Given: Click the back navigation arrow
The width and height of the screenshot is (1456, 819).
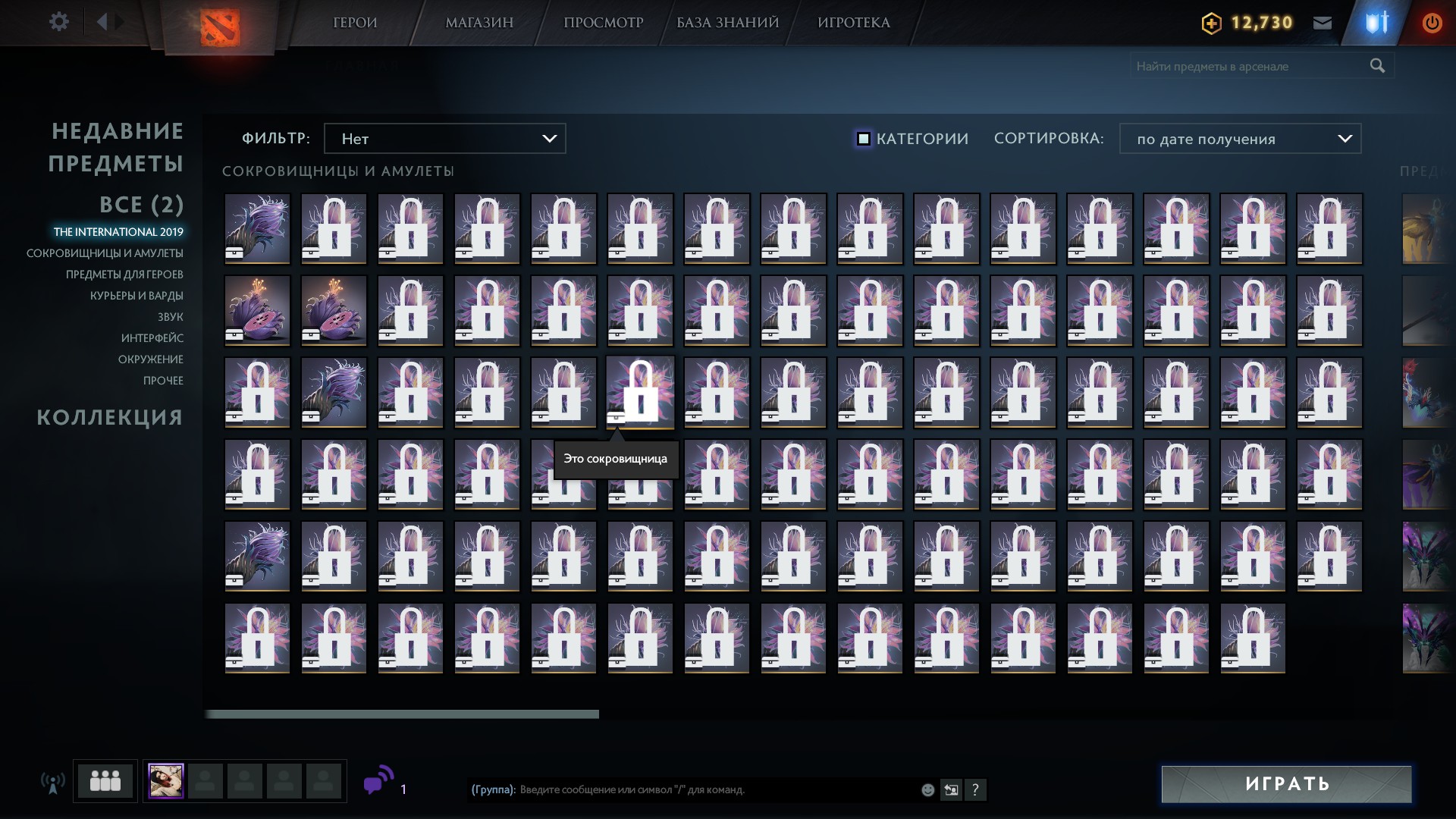Looking at the screenshot, I should pos(102,22).
